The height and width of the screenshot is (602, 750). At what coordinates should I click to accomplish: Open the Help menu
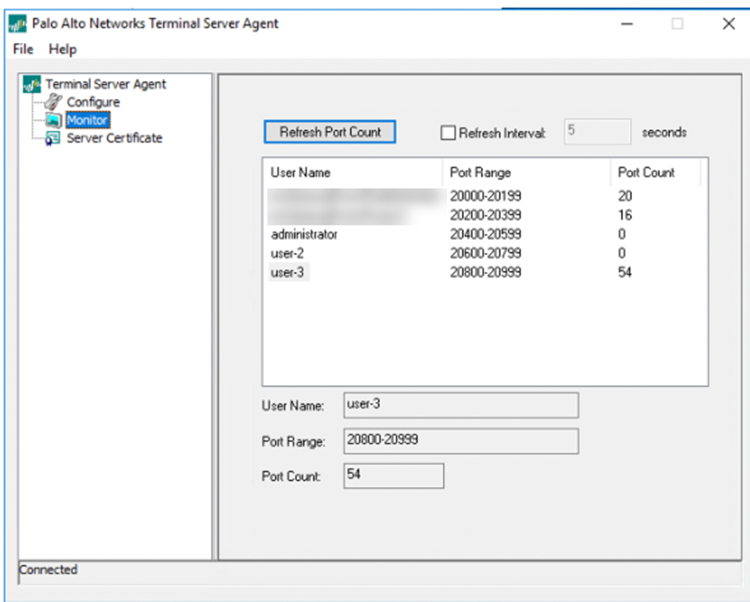click(62, 49)
